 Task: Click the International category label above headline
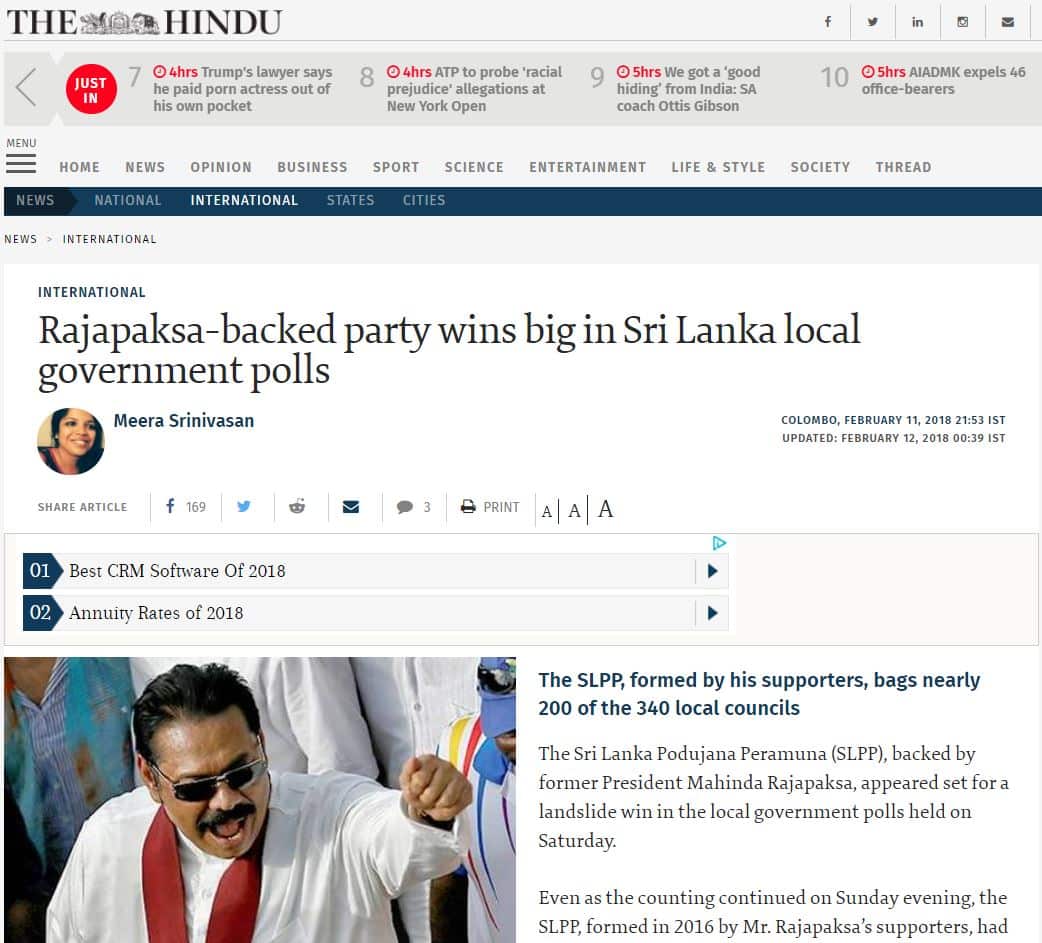tap(92, 292)
